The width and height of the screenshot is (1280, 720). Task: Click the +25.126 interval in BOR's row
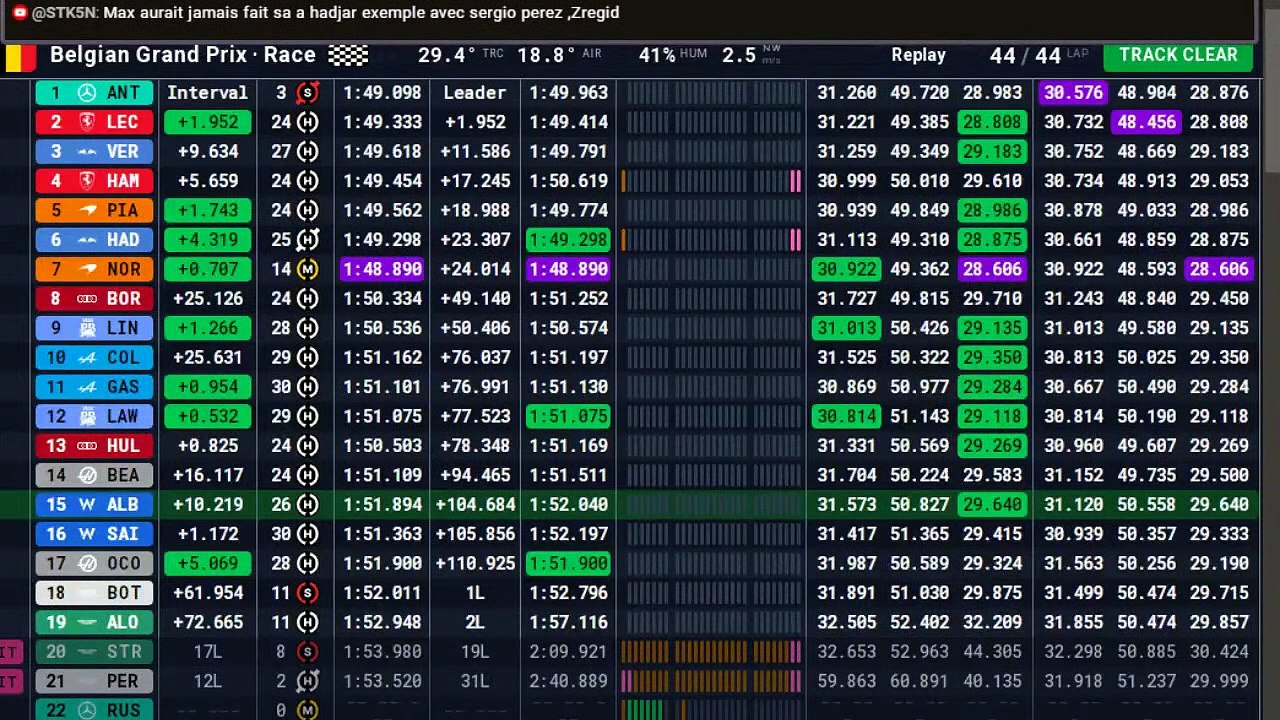tap(208, 299)
